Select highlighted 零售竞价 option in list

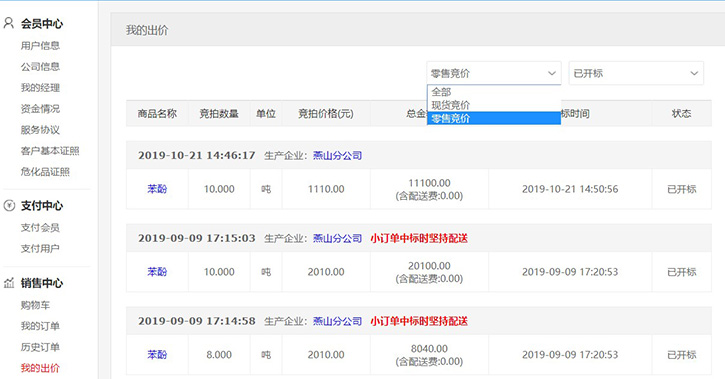coord(494,118)
